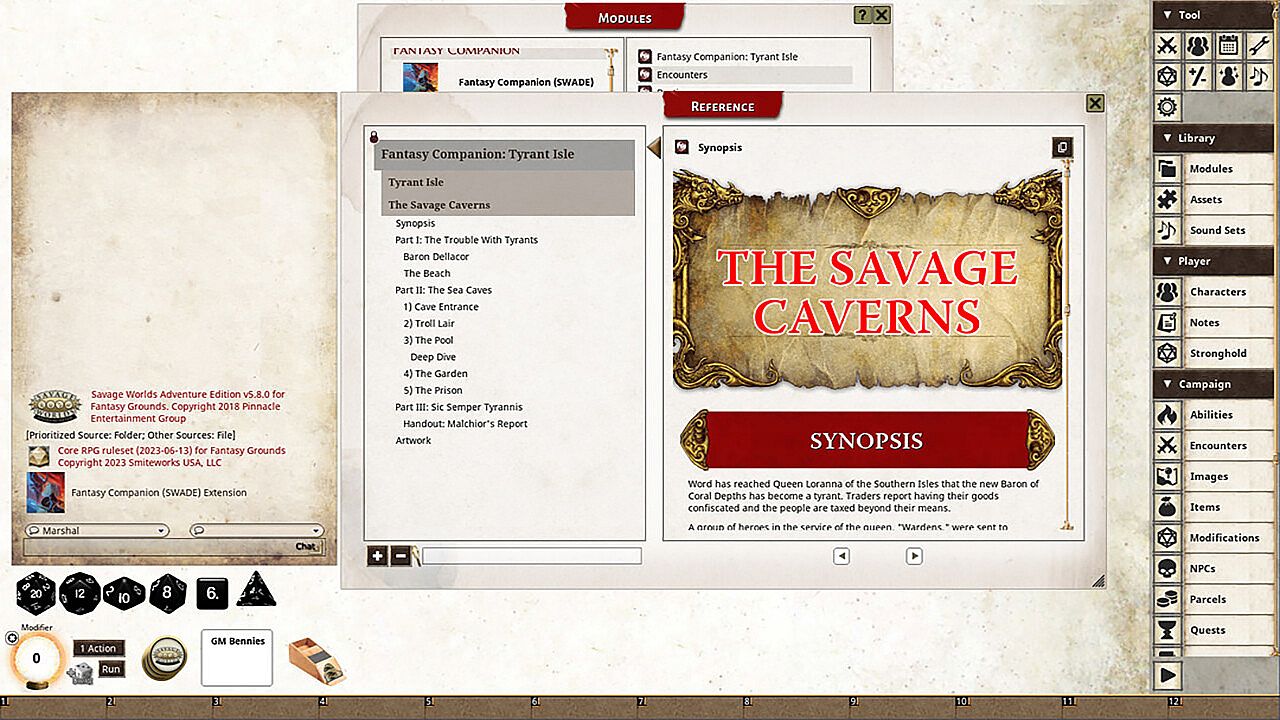The image size is (1280, 720).
Task: Expand all index entries with plus button
Action: click(x=377, y=556)
